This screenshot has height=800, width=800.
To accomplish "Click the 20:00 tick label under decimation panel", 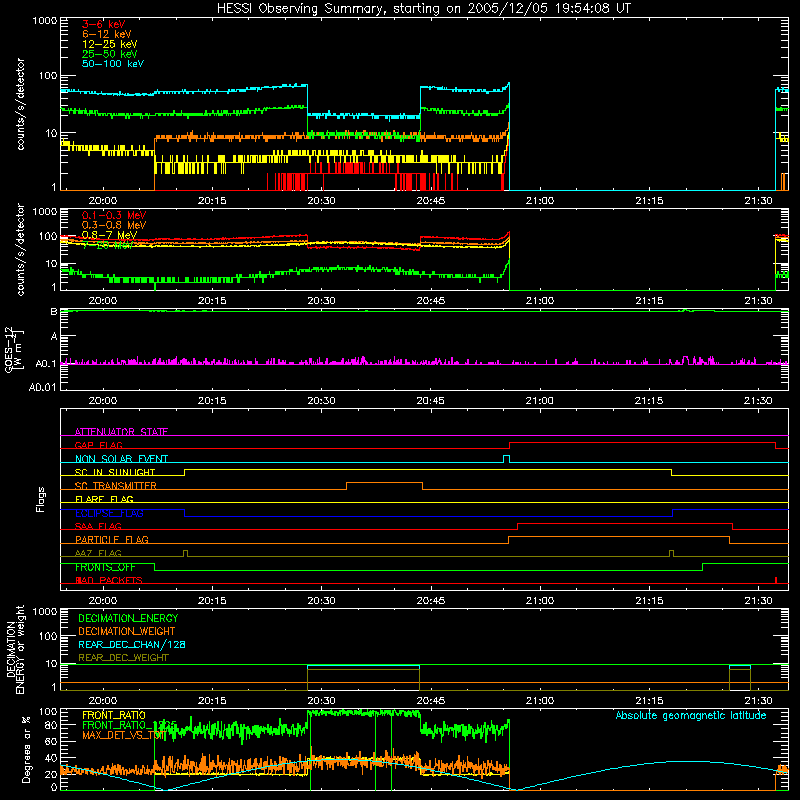I will [x=103, y=701].
